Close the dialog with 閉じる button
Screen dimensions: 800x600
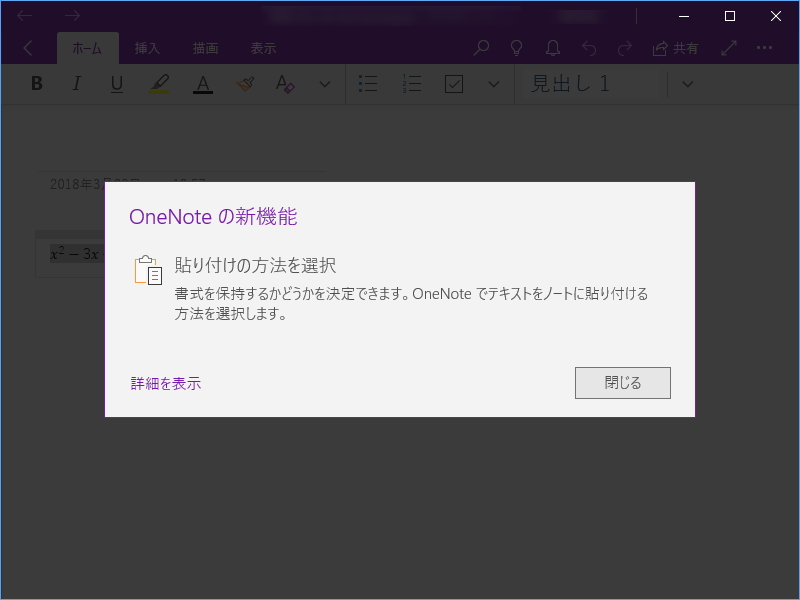pos(622,383)
